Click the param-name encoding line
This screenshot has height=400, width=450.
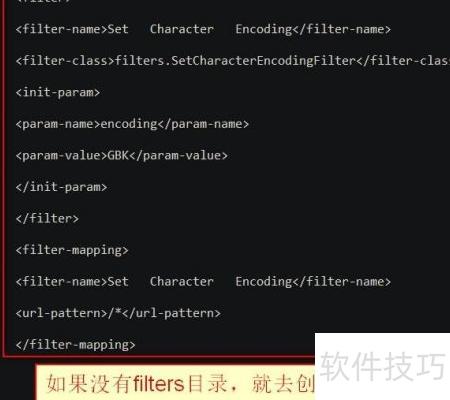click(132, 124)
